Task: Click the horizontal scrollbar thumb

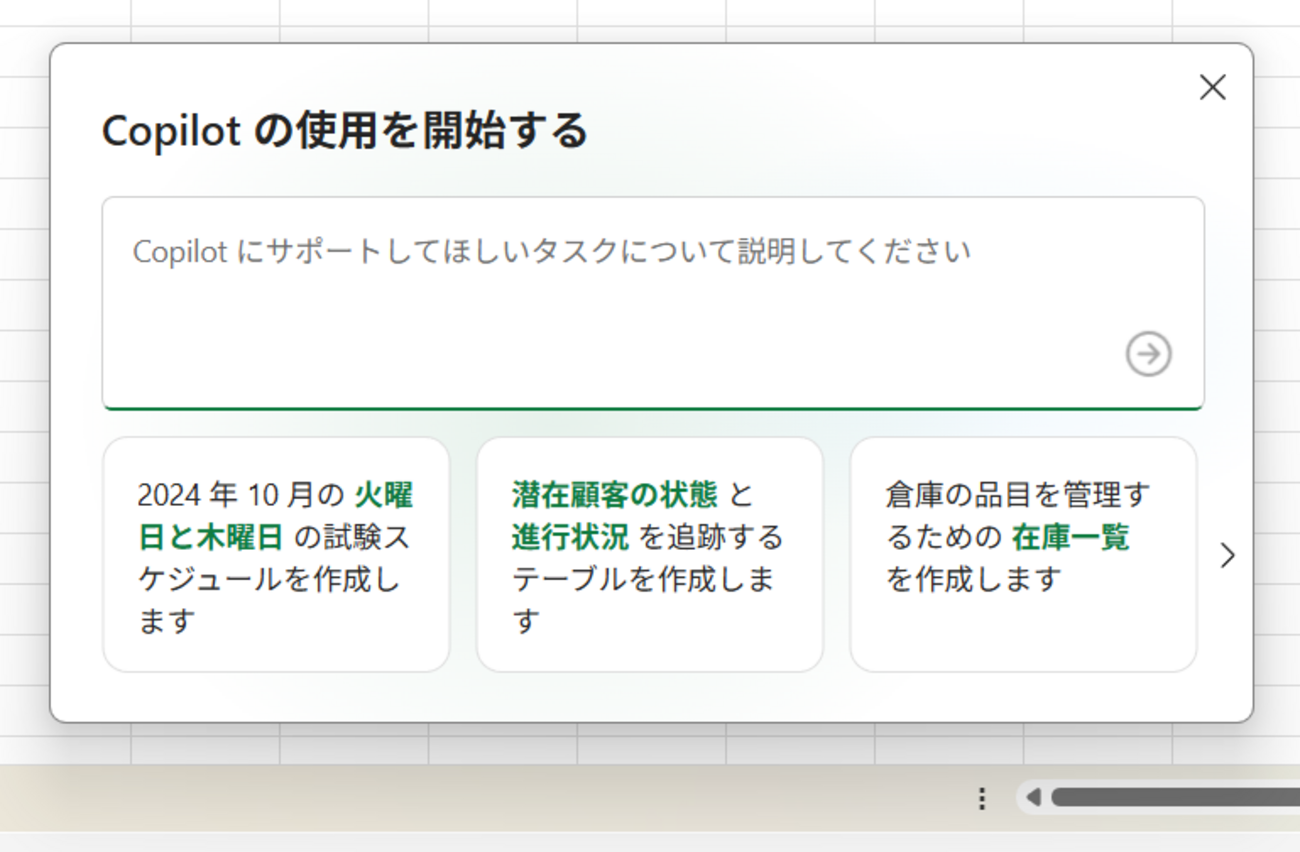Action: click(1175, 797)
